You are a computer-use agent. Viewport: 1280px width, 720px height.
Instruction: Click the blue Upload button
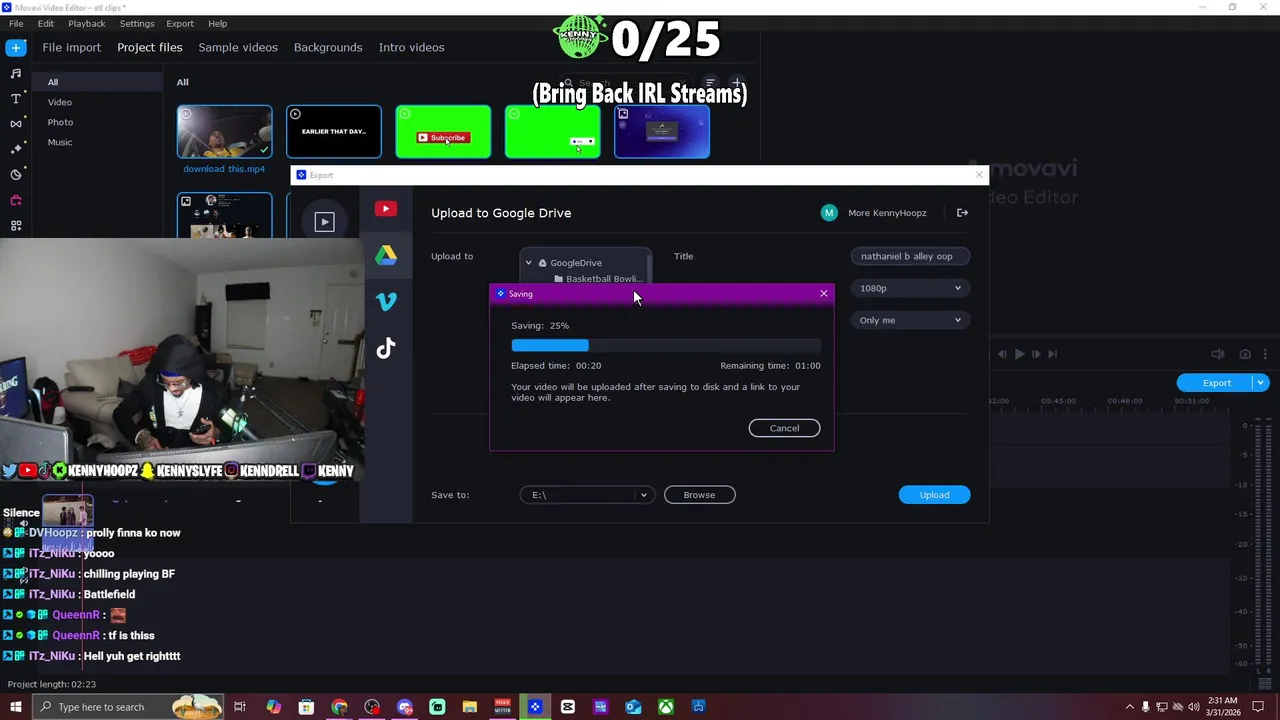[x=934, y=495]
